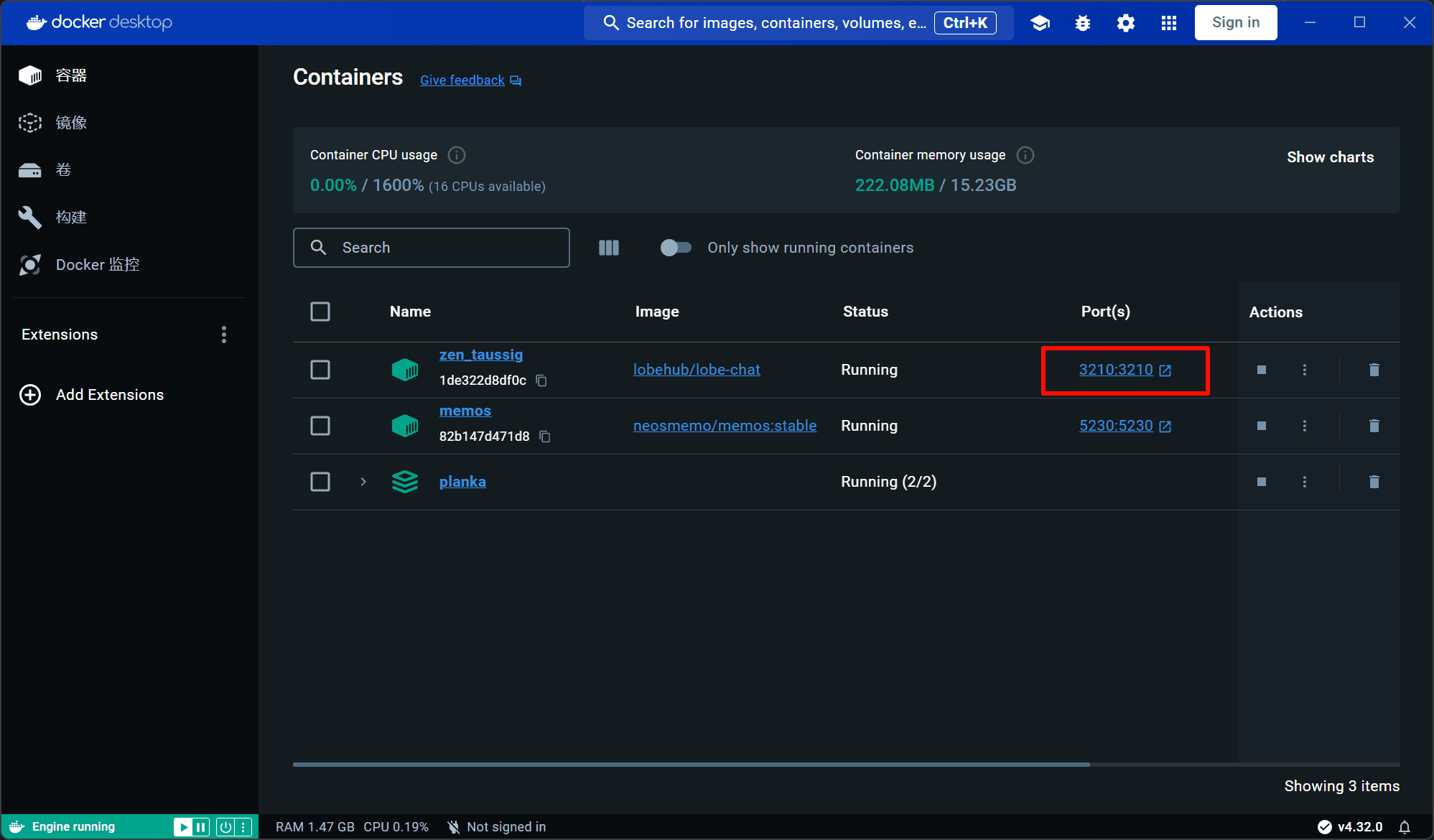Delete the memos container
Image resolution: width=1434 pixels, height=840 pixels.
pos(1374,426)
